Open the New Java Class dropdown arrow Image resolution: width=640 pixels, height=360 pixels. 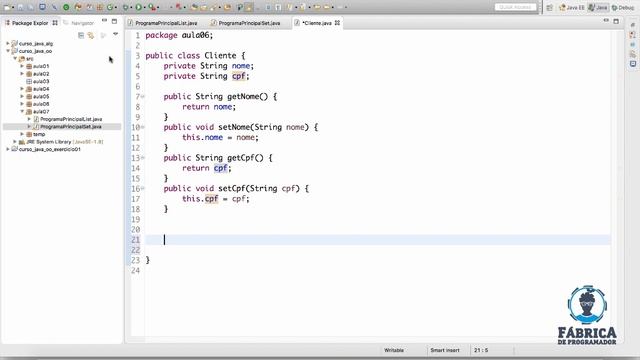click(x=116, y=7)
